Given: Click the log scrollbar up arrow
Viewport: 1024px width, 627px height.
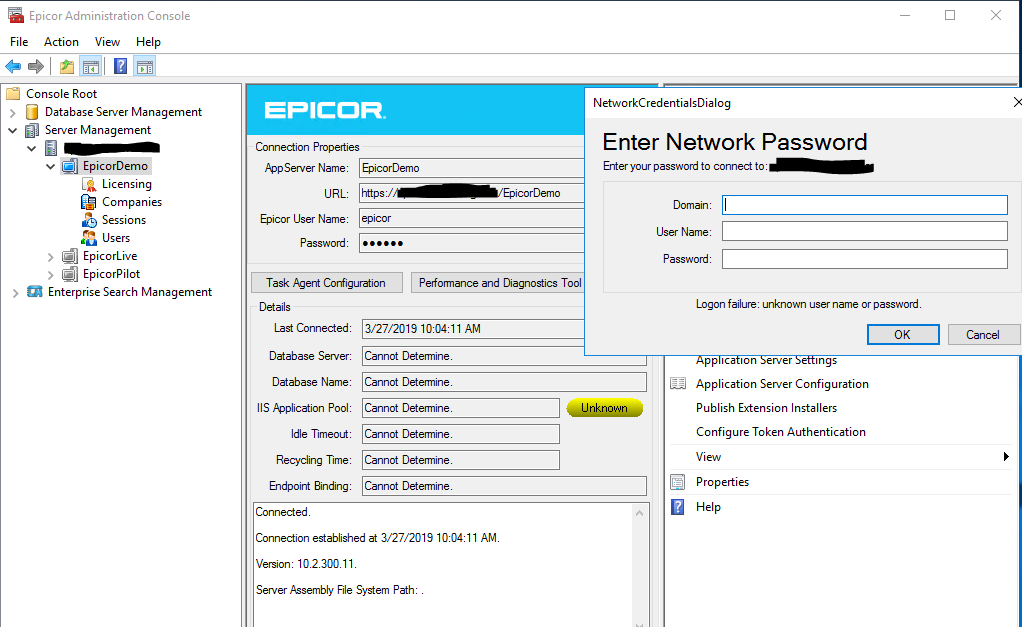Looking at the screenshot, I should pyautogui.click(x=639, y=513).
